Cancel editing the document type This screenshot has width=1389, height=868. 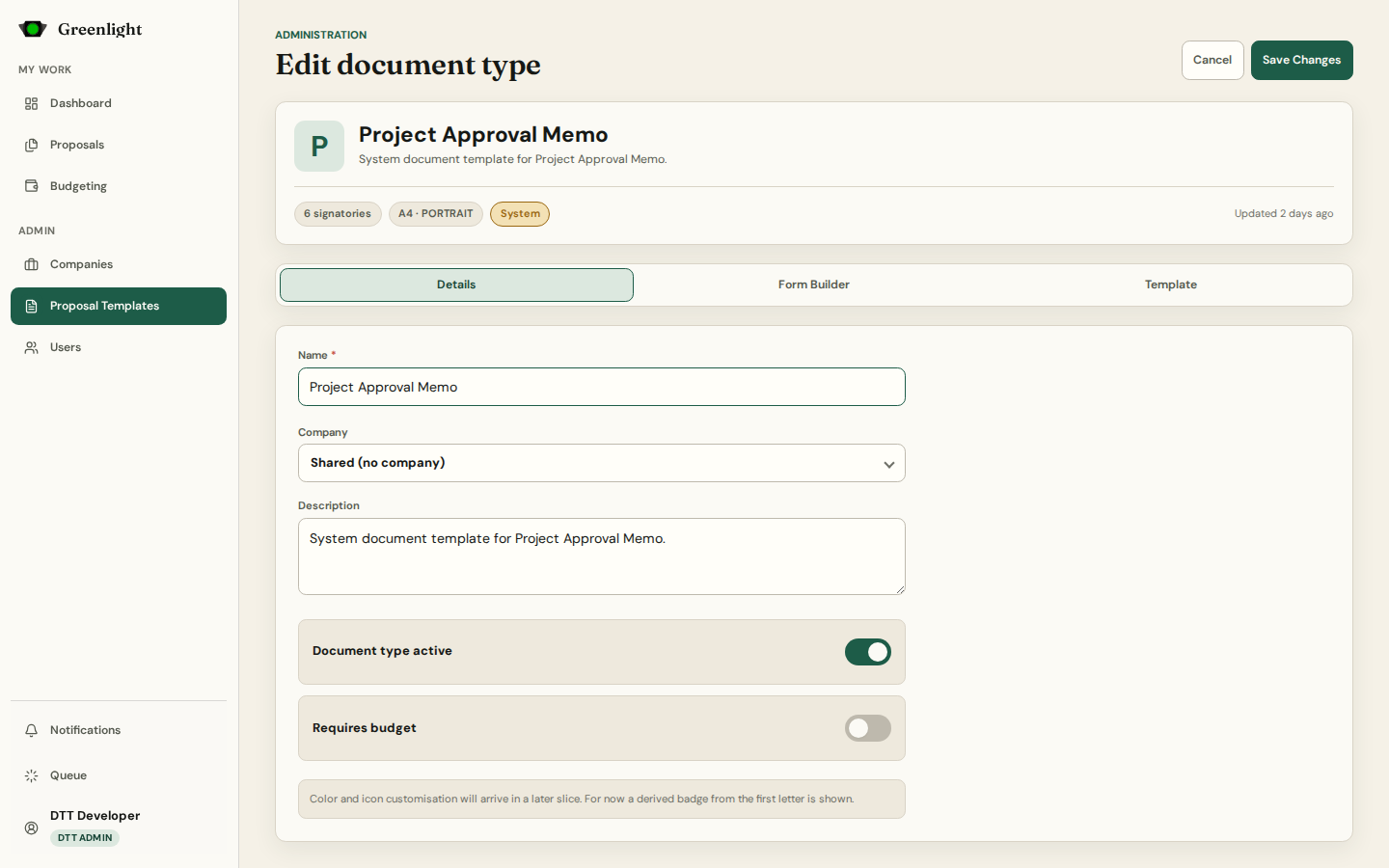pyautogui.click(x=1212, y=60)
